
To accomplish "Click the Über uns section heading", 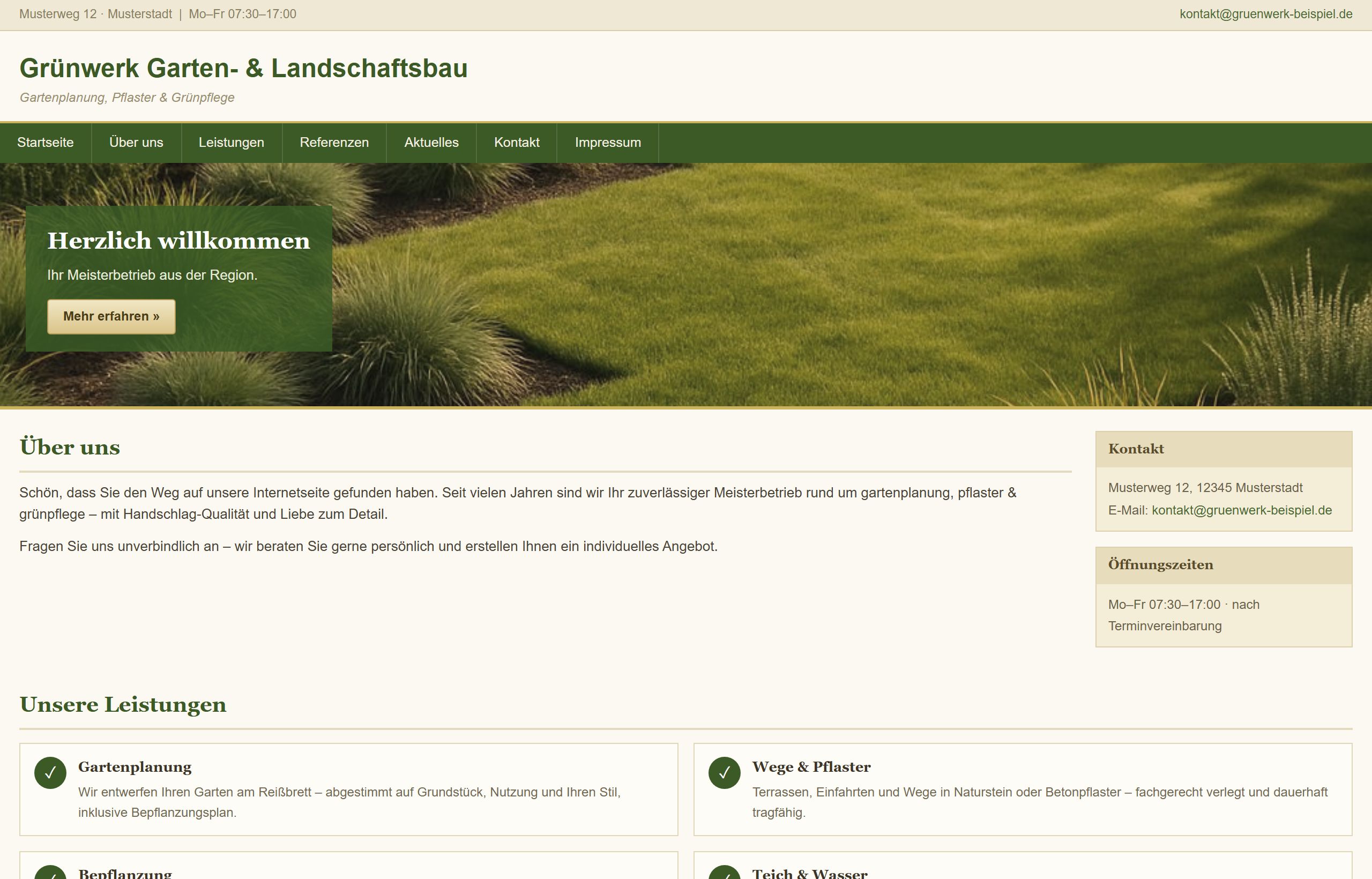I will click(70, 448).
